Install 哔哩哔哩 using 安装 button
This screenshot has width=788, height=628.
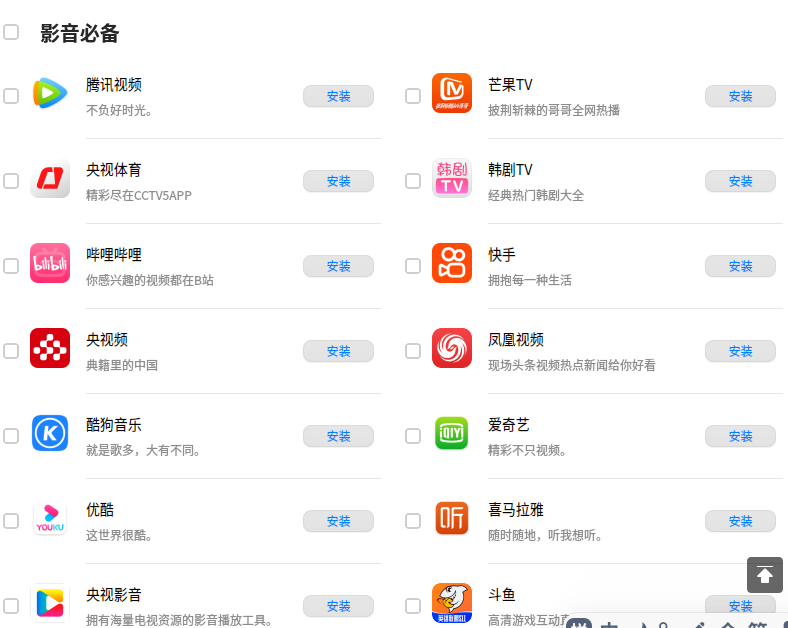pyautogui.click(x=338, y=266)
